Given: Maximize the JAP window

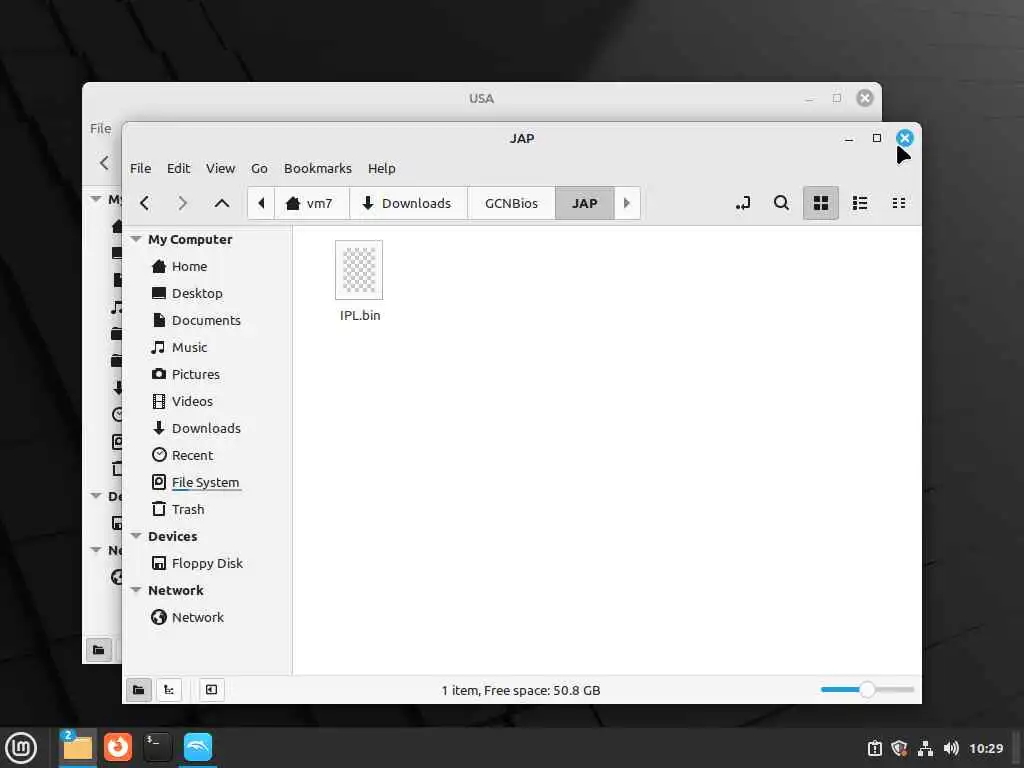Looking at the screenshot, I should click(877, 138).
